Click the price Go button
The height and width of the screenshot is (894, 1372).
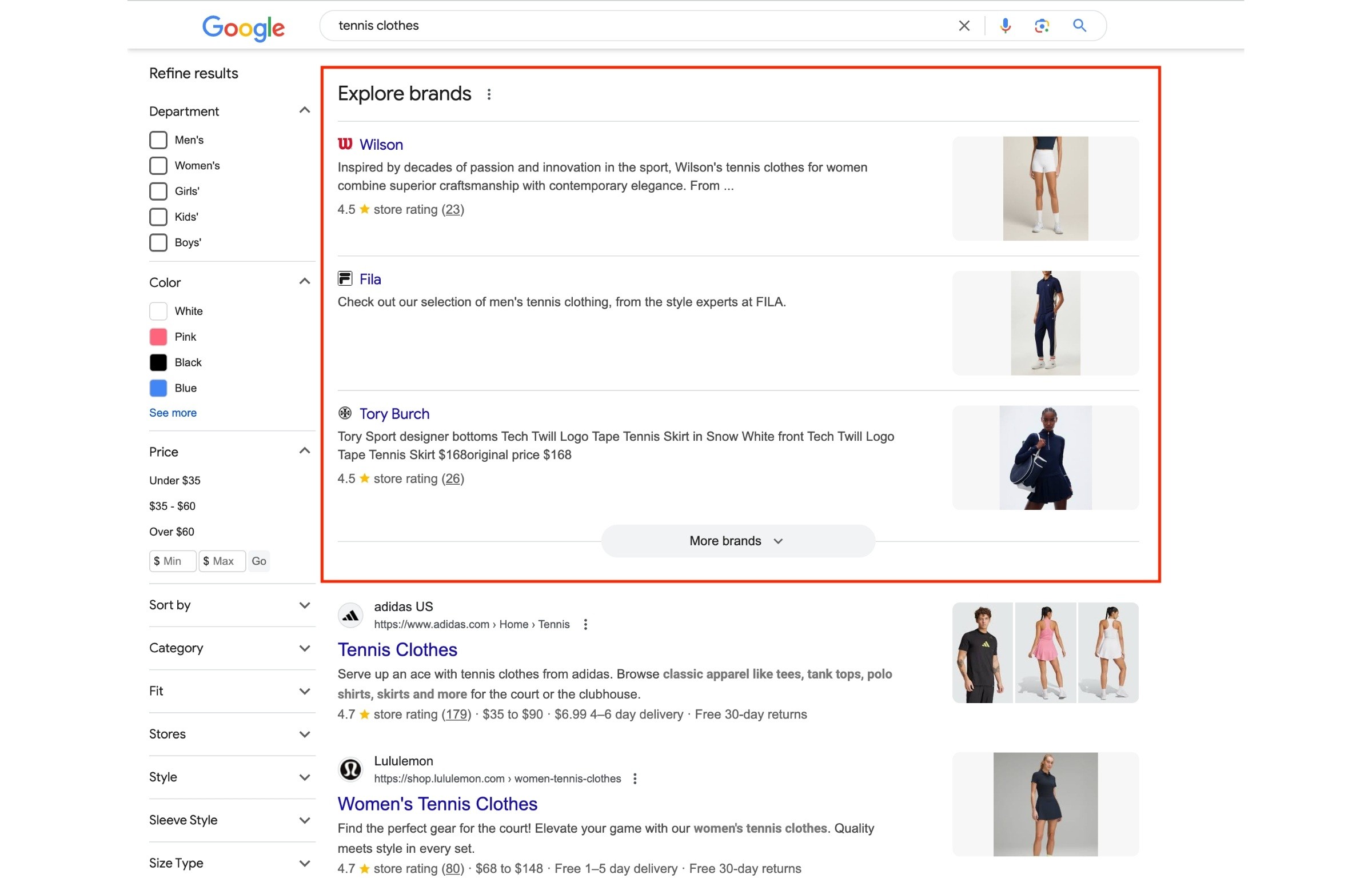[259, 561]
